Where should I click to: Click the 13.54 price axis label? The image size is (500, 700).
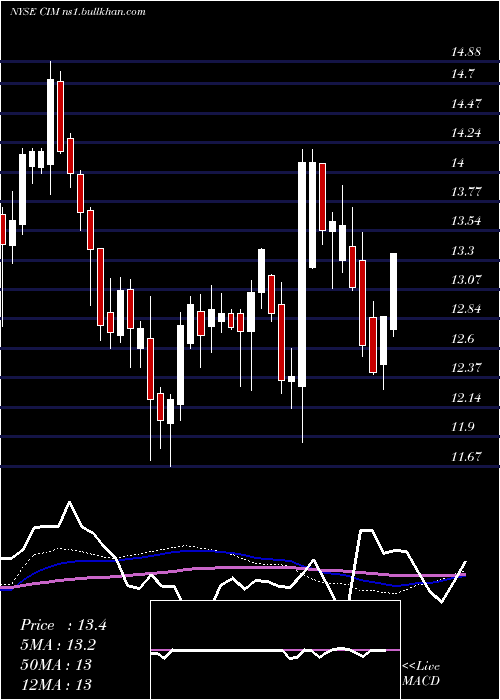pyautogui.click(x=466, y=221)
